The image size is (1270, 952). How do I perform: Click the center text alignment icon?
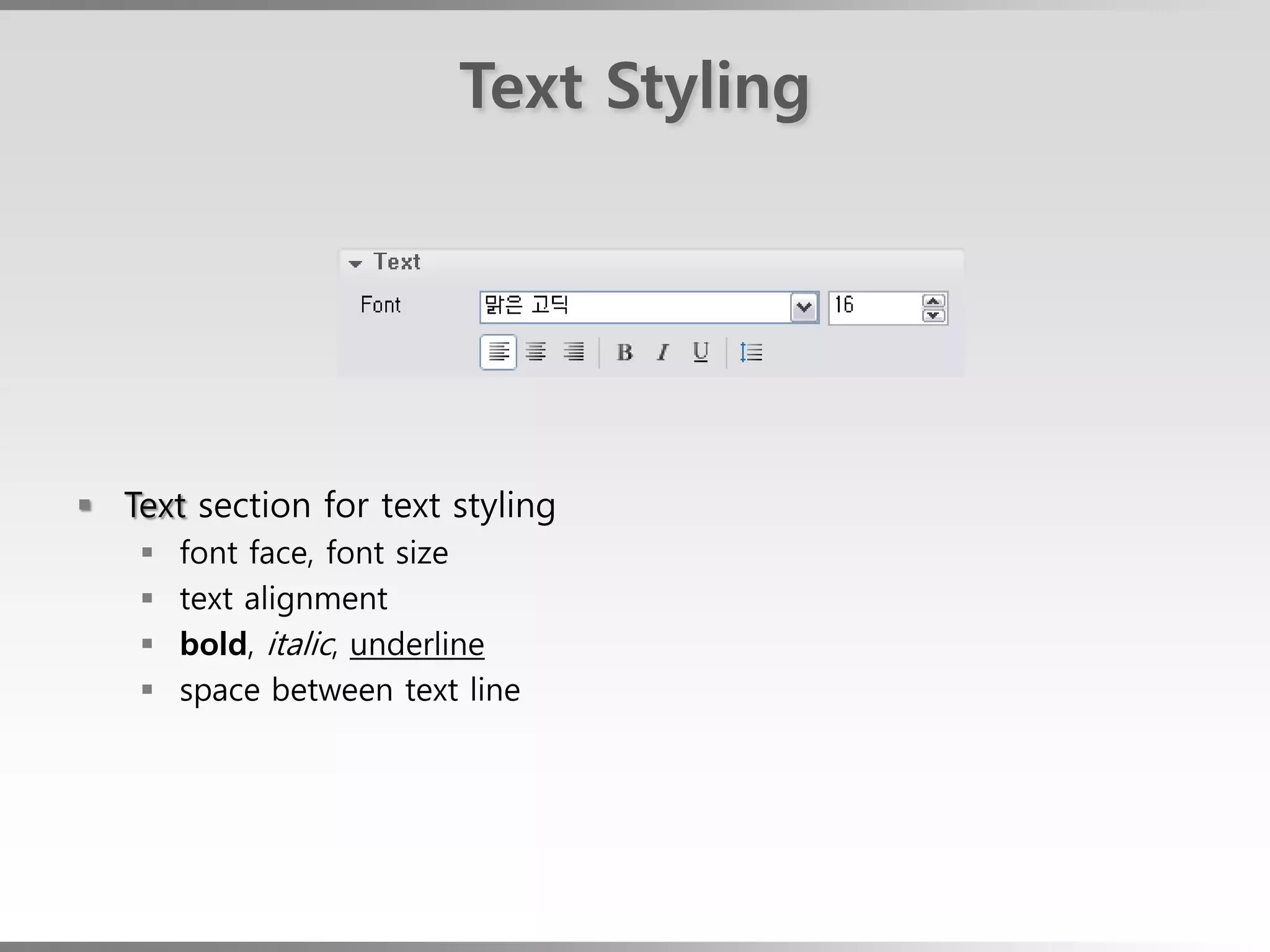[x=536, y=352]
